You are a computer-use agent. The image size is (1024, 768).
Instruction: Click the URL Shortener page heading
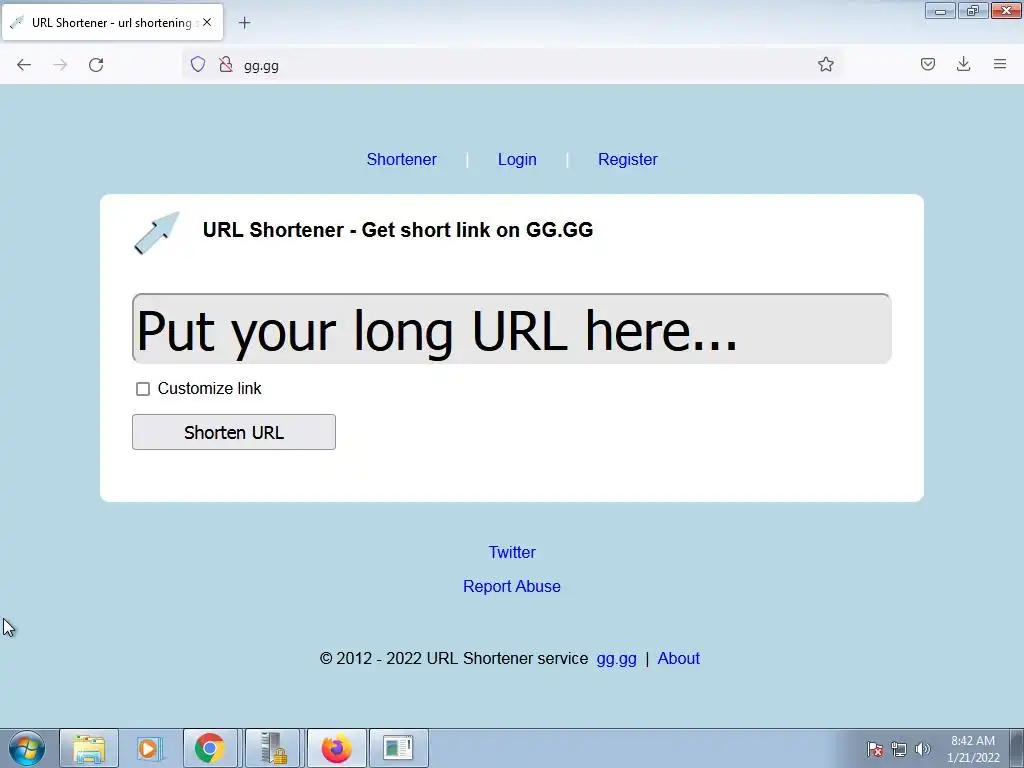tap(398, 230)
